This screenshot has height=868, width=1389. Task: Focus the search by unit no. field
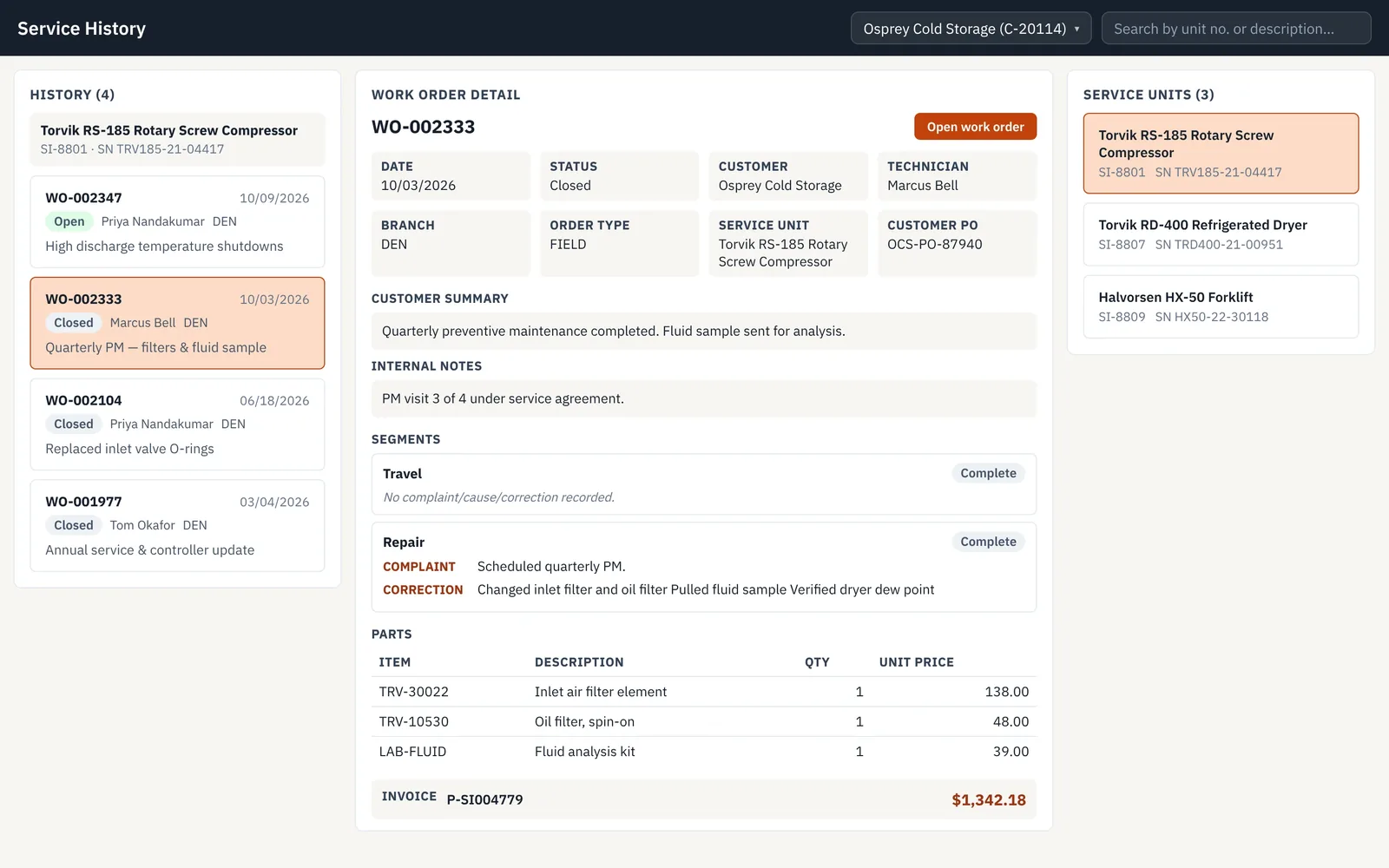[1236, 28]
